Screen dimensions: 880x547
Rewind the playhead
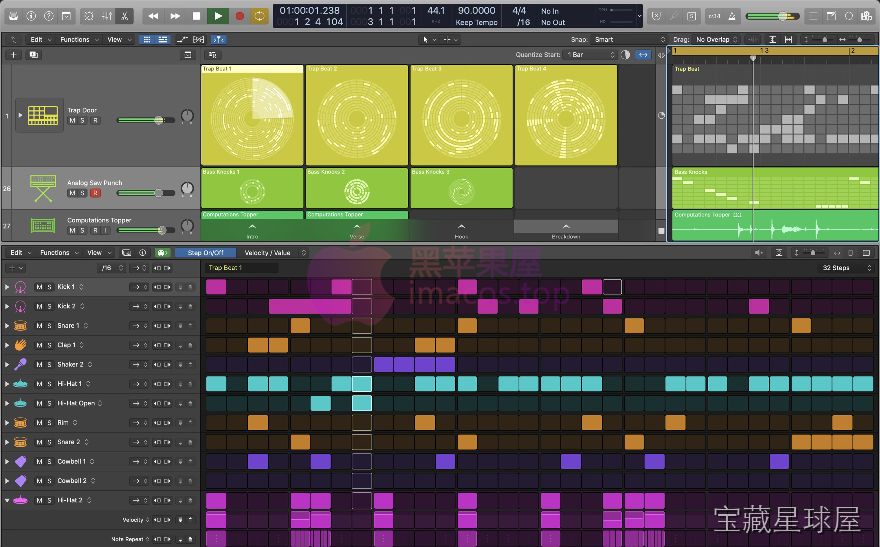coord(153,16)
